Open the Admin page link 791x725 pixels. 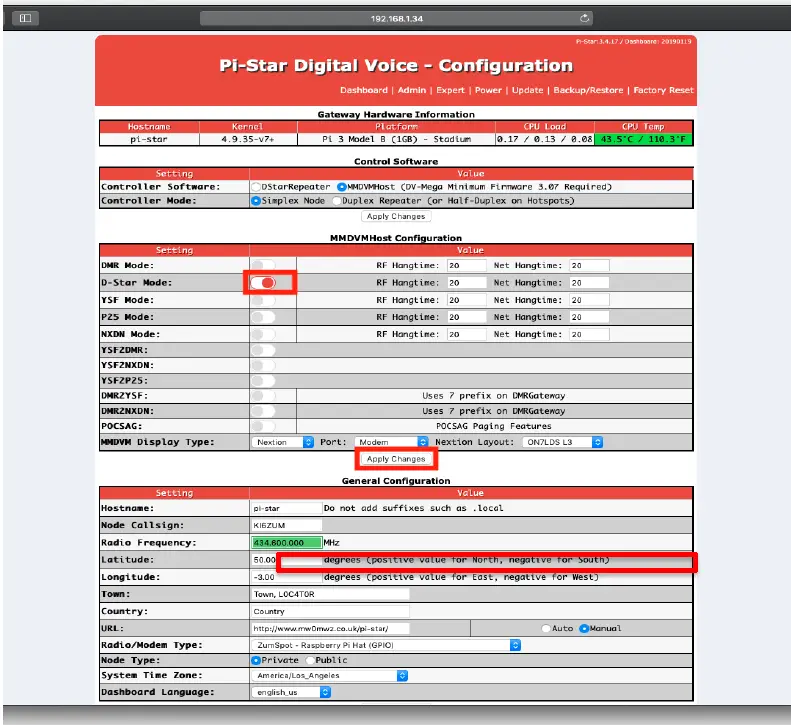click(x=412, y=90)
